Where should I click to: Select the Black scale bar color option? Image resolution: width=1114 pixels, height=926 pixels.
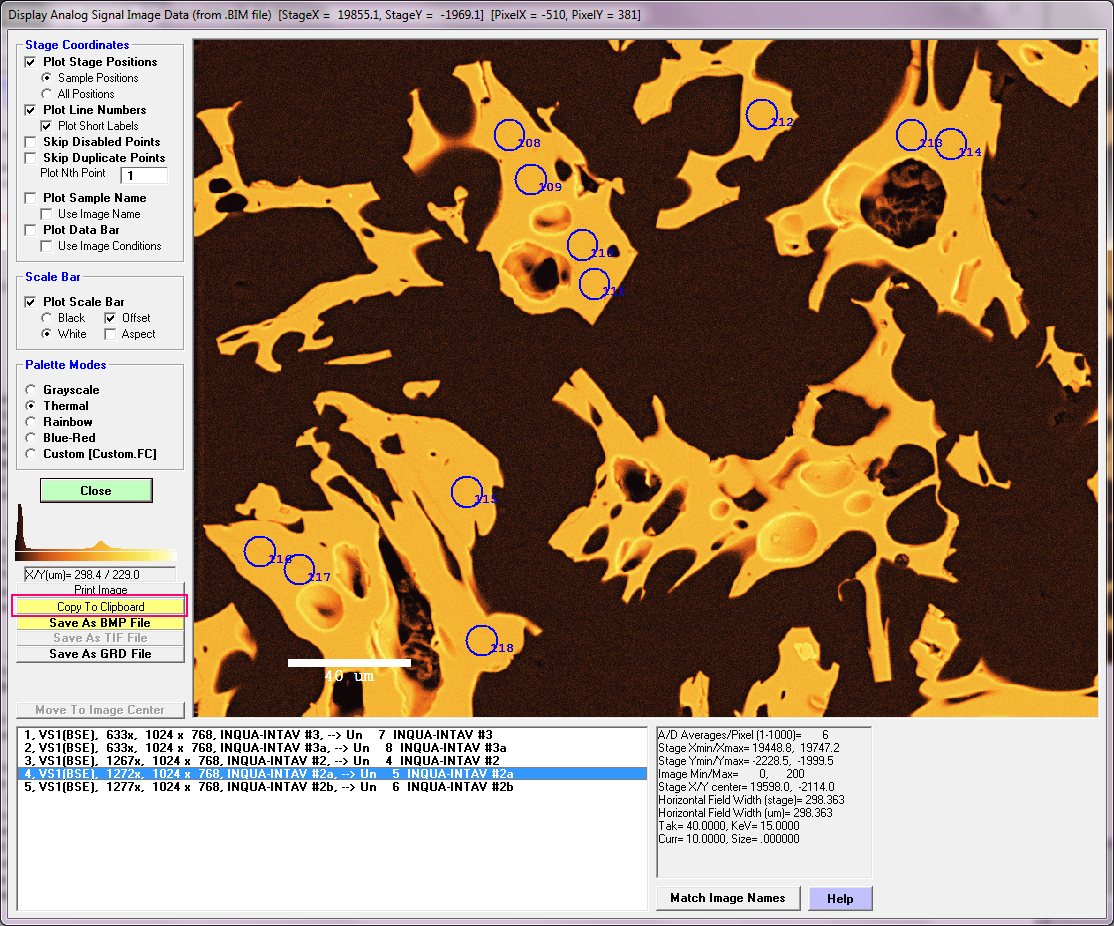[x=47, y=318]
